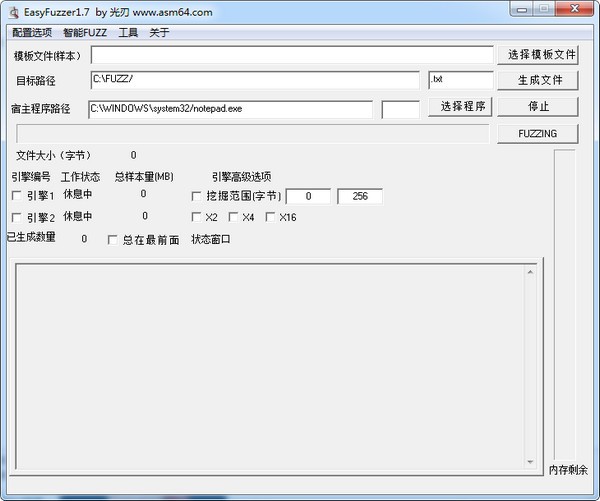Enable the 引擎2 checkbox

(x=16, y=217)
